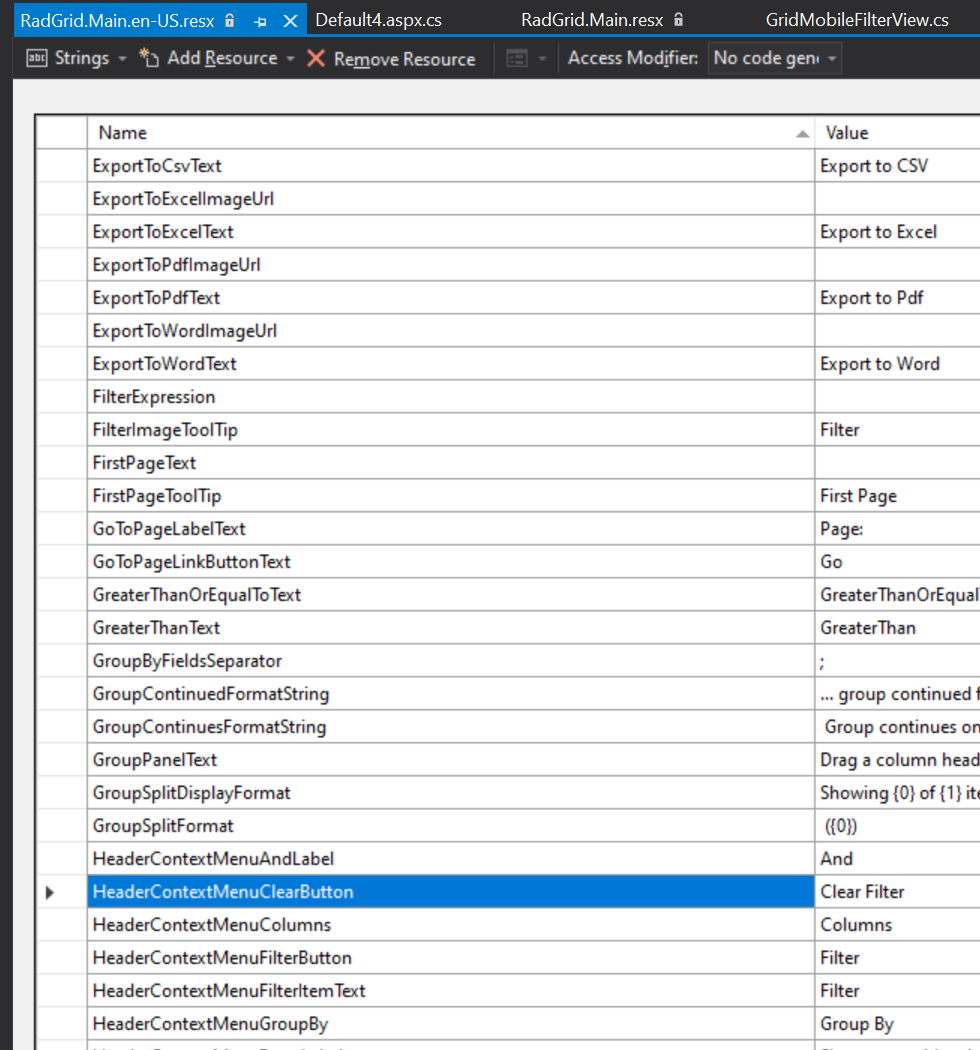Click the 'Go' value cell
This screenshot has height=1050, width=980.
898,561
